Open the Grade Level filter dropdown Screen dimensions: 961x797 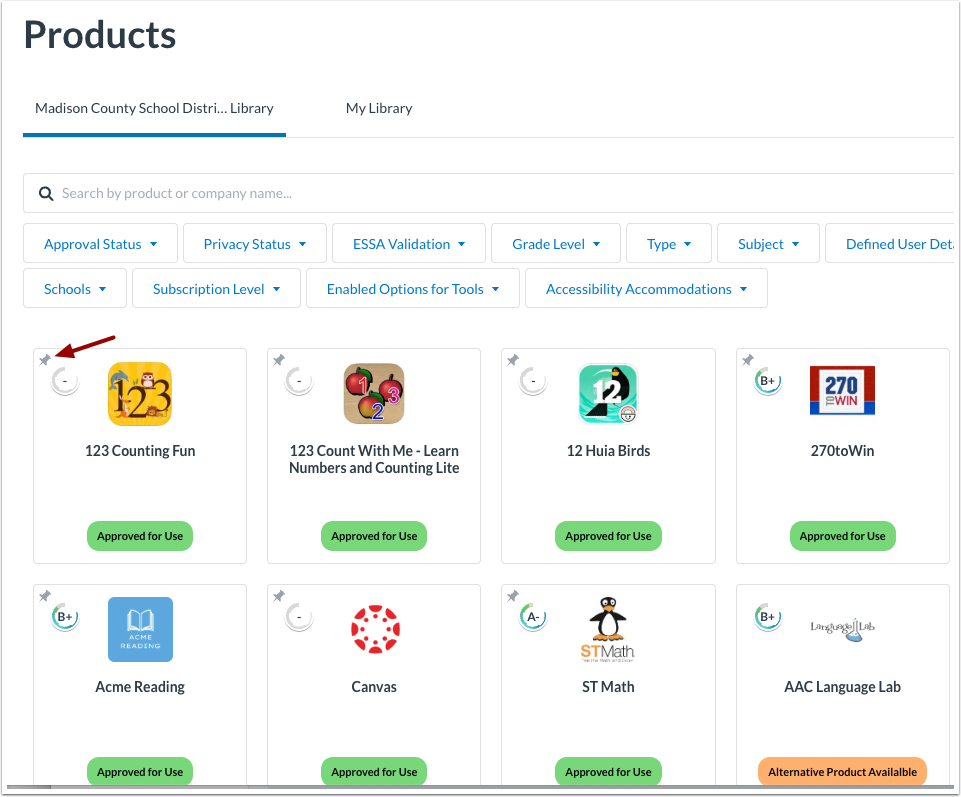pyautogui.click(x=555, y=243)
